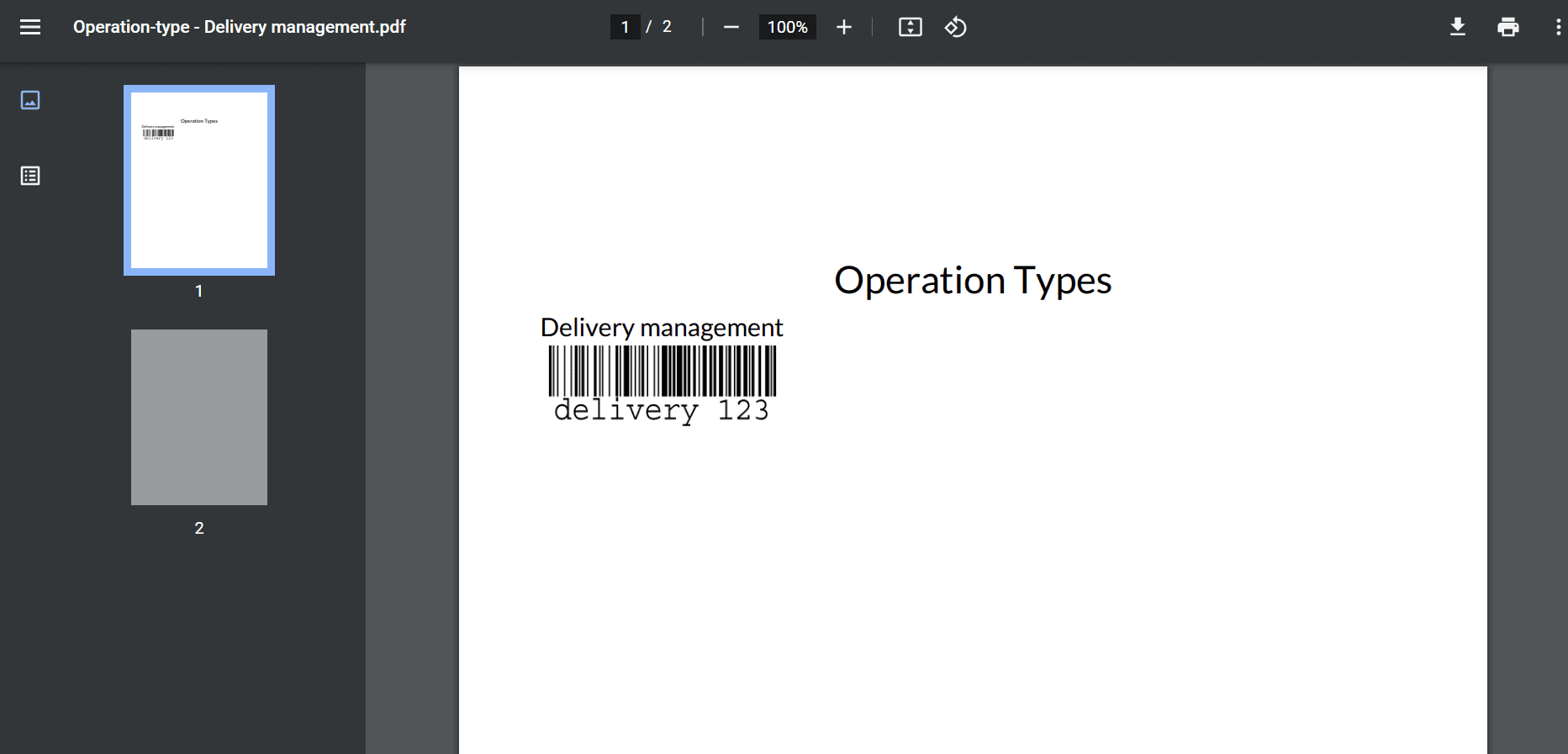
Task: Click the delivery 123 barcode
Action: click(x=663, y=384)
